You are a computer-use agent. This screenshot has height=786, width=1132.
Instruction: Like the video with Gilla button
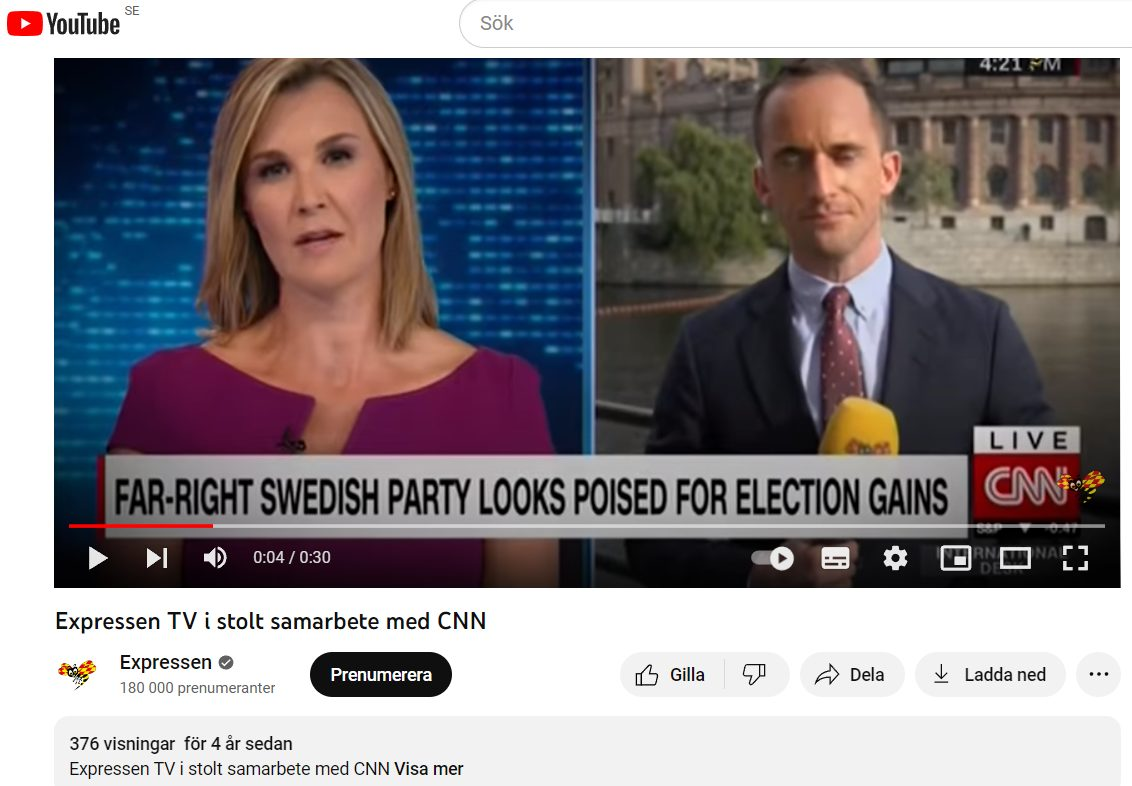(x=671, y=675)
